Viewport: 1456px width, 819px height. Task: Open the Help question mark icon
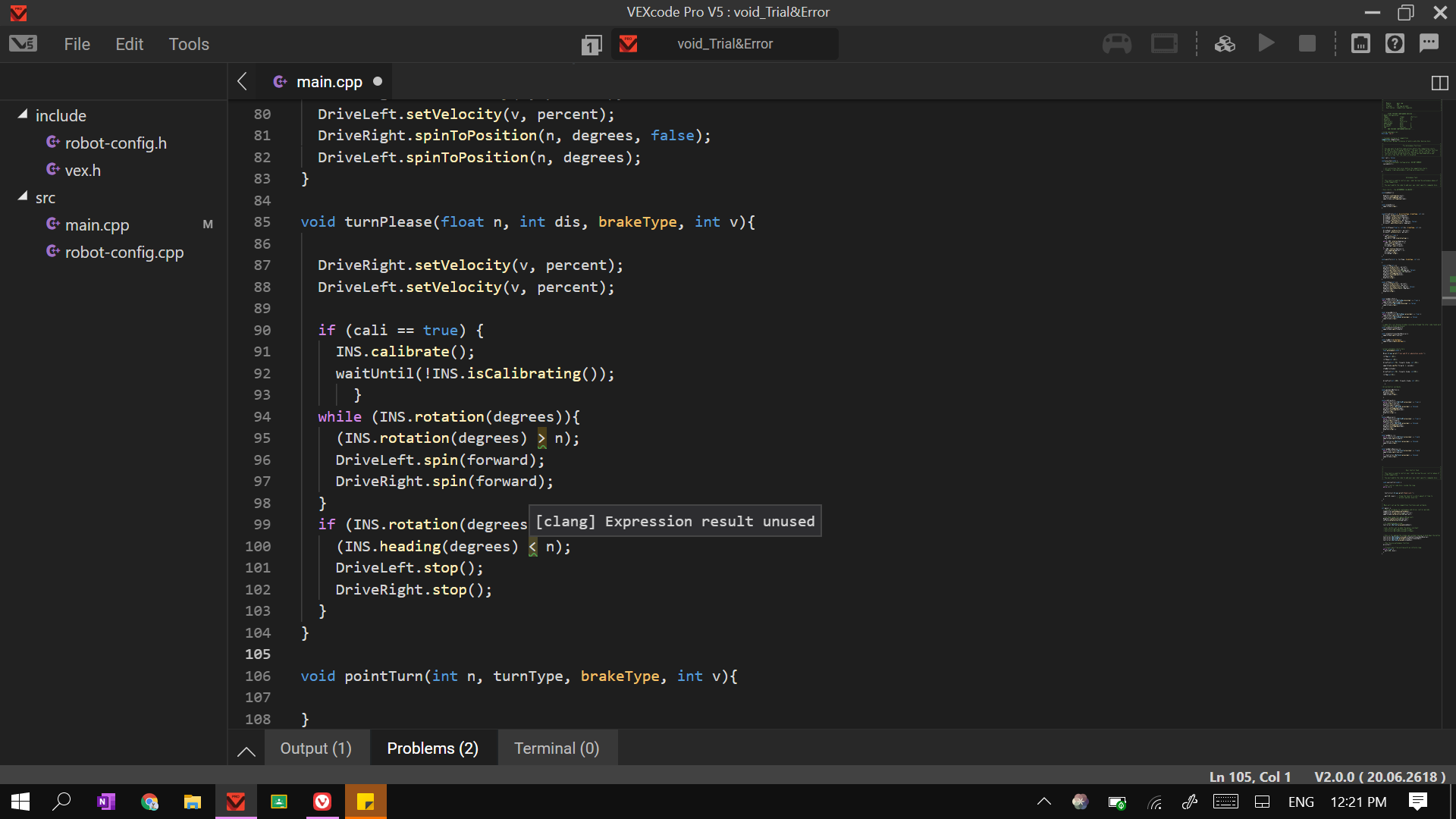point(1395,43)
